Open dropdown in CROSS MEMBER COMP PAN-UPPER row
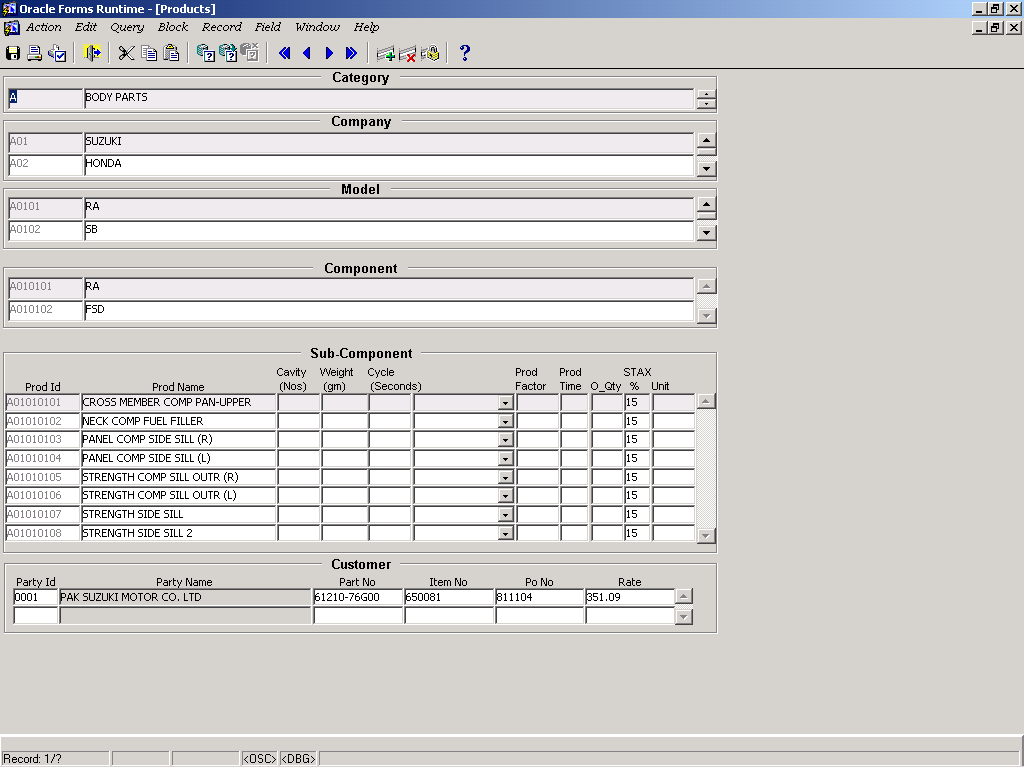The width and height of the screenshot is (1024, 768). pyautogui.click(x=505, y=403)
